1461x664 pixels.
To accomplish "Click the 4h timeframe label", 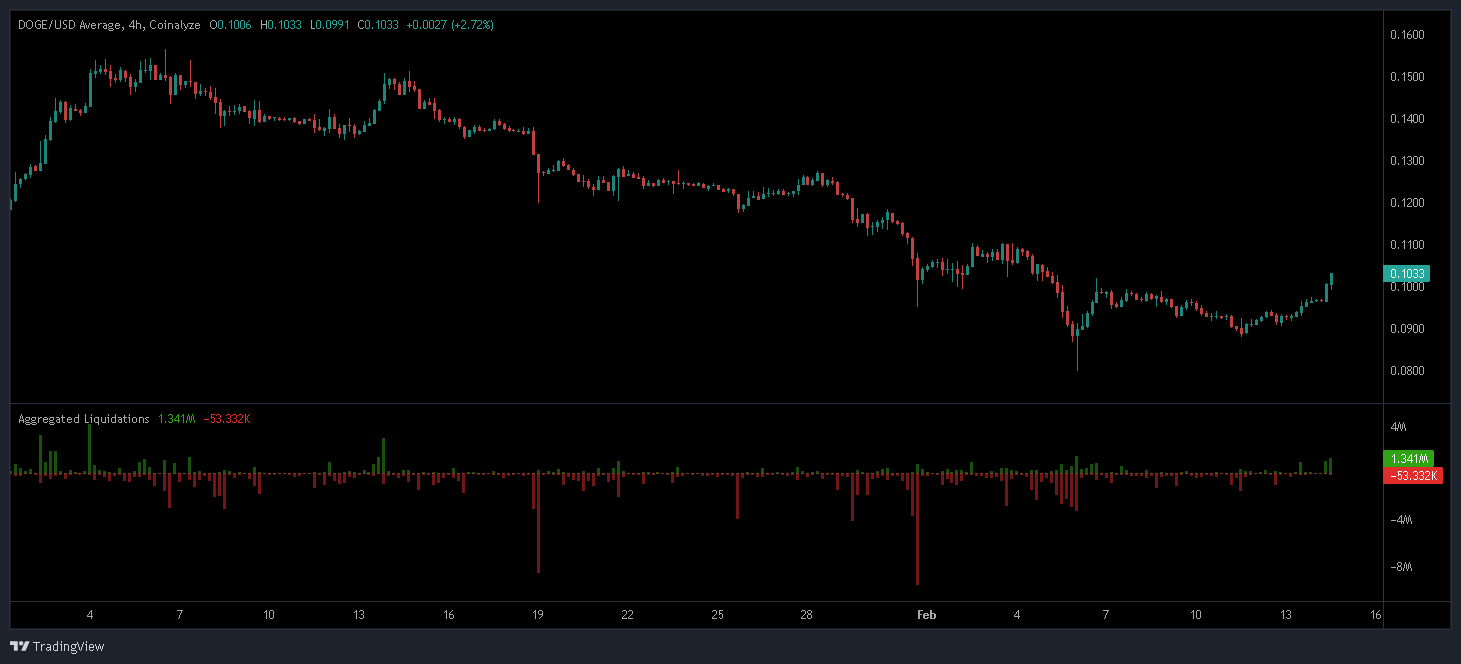I will pos(133,22).
